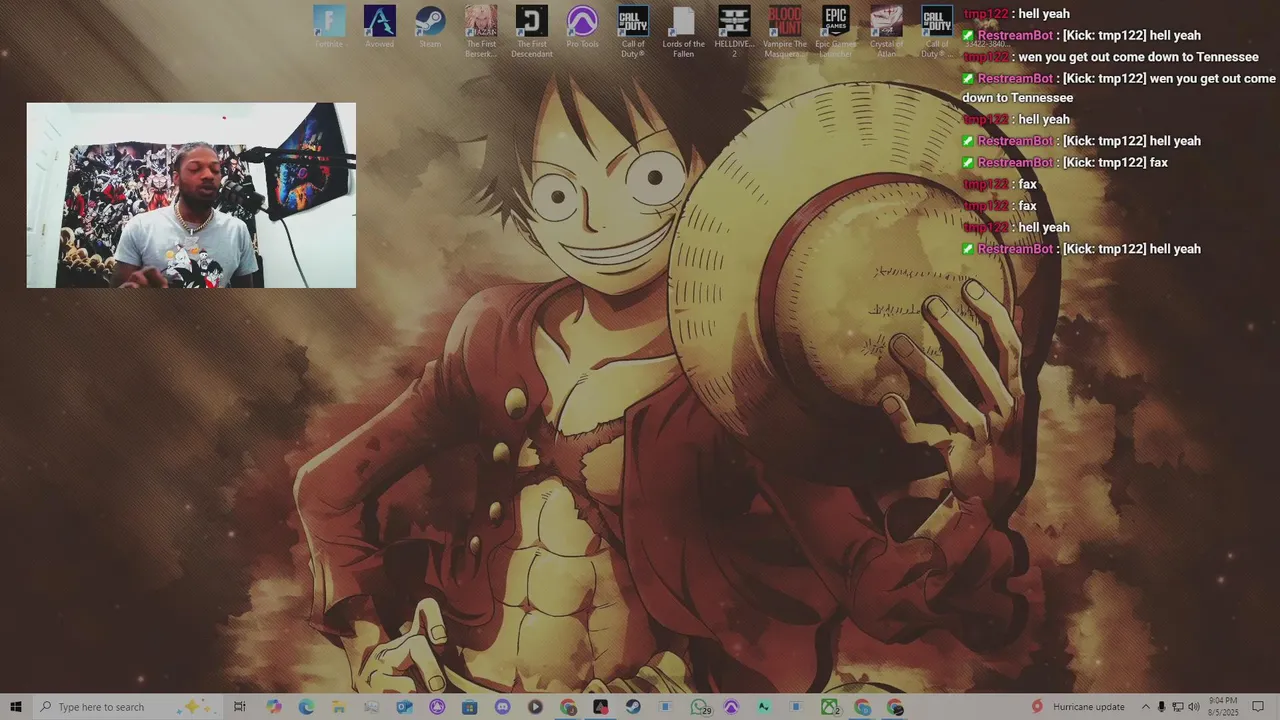Open Discord from the taskbar

(502, 707)
